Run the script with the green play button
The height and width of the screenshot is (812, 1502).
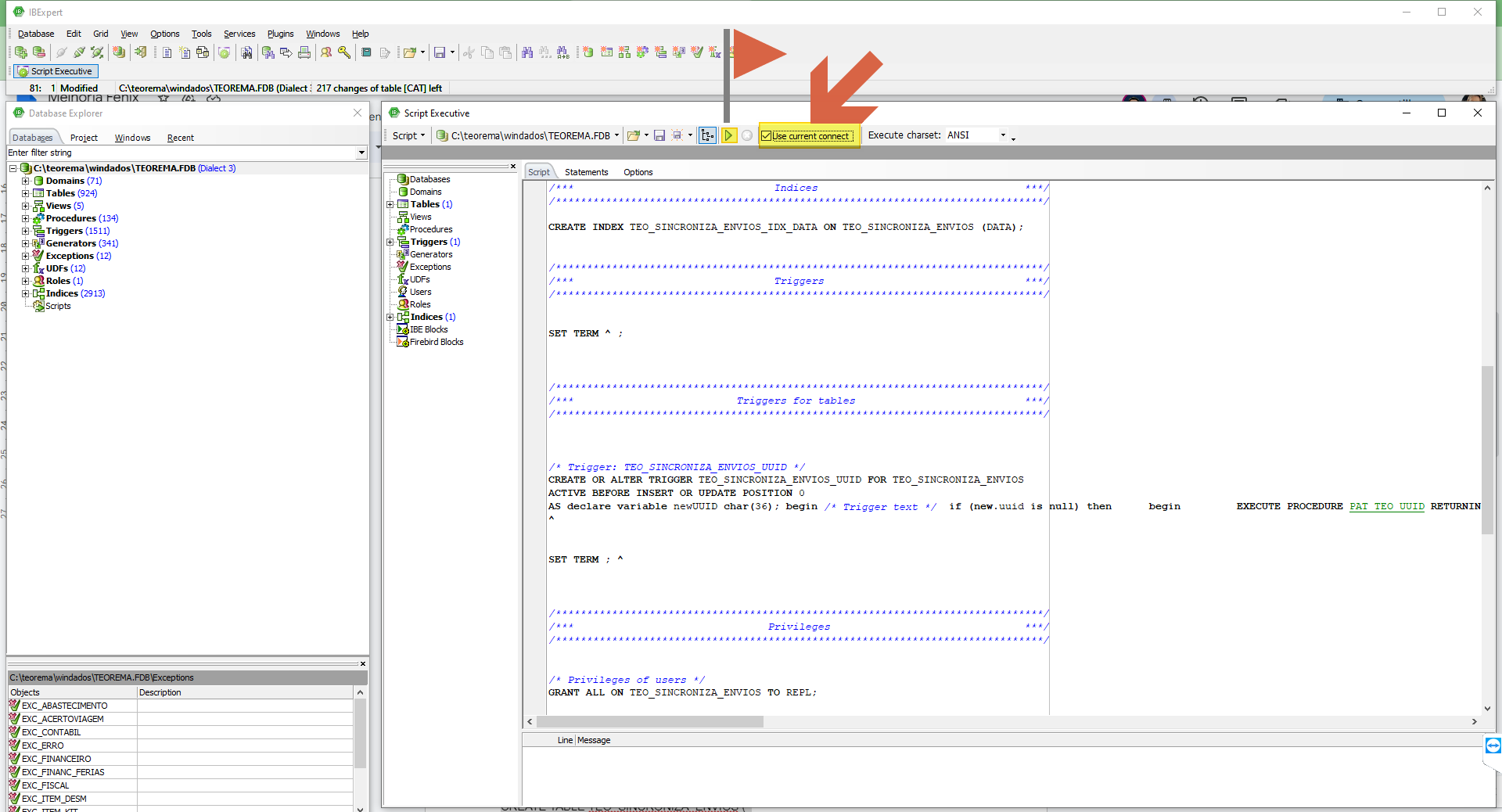pyautogui.click(x=728, y=135)
